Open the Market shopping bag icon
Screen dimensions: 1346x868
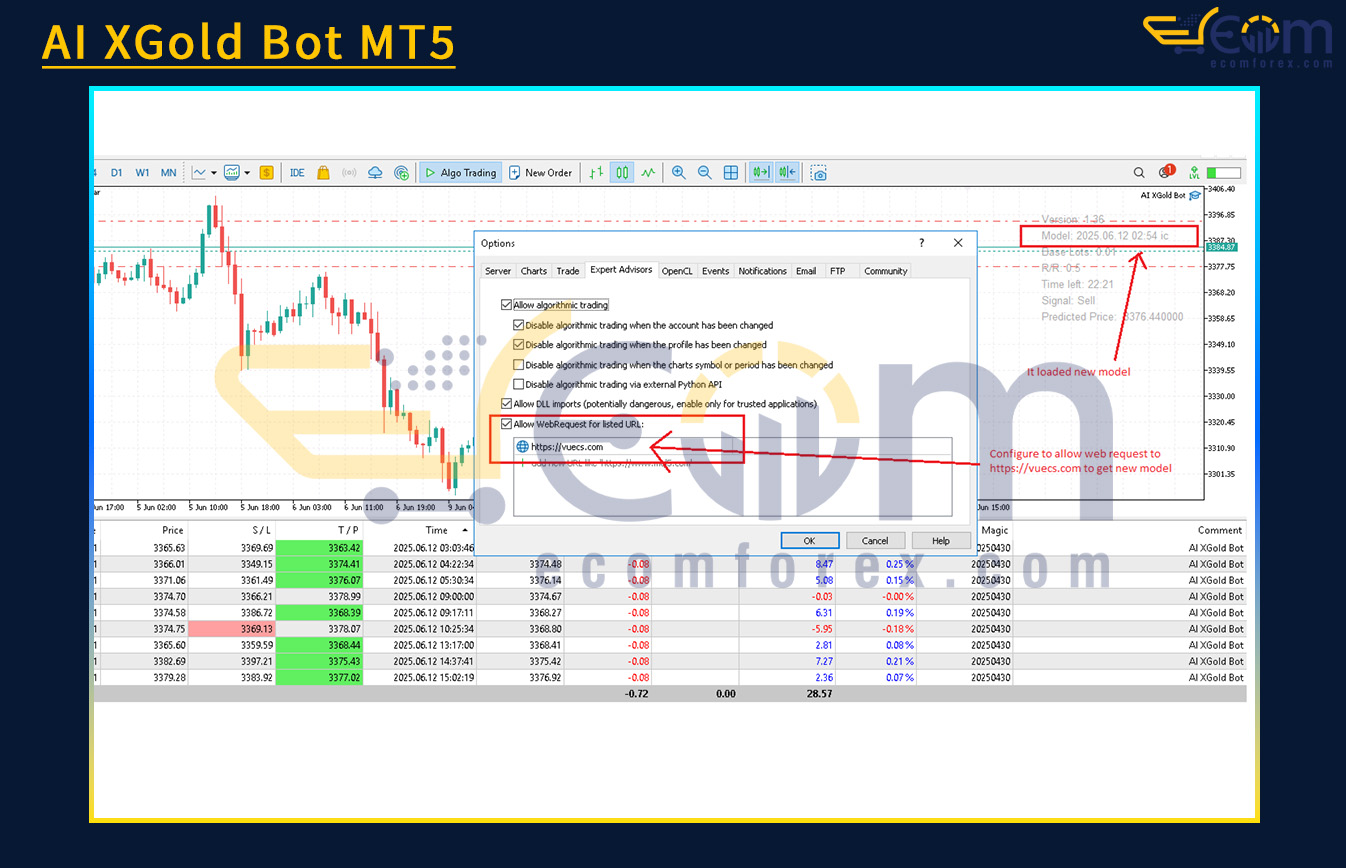(x=323, y=172)
